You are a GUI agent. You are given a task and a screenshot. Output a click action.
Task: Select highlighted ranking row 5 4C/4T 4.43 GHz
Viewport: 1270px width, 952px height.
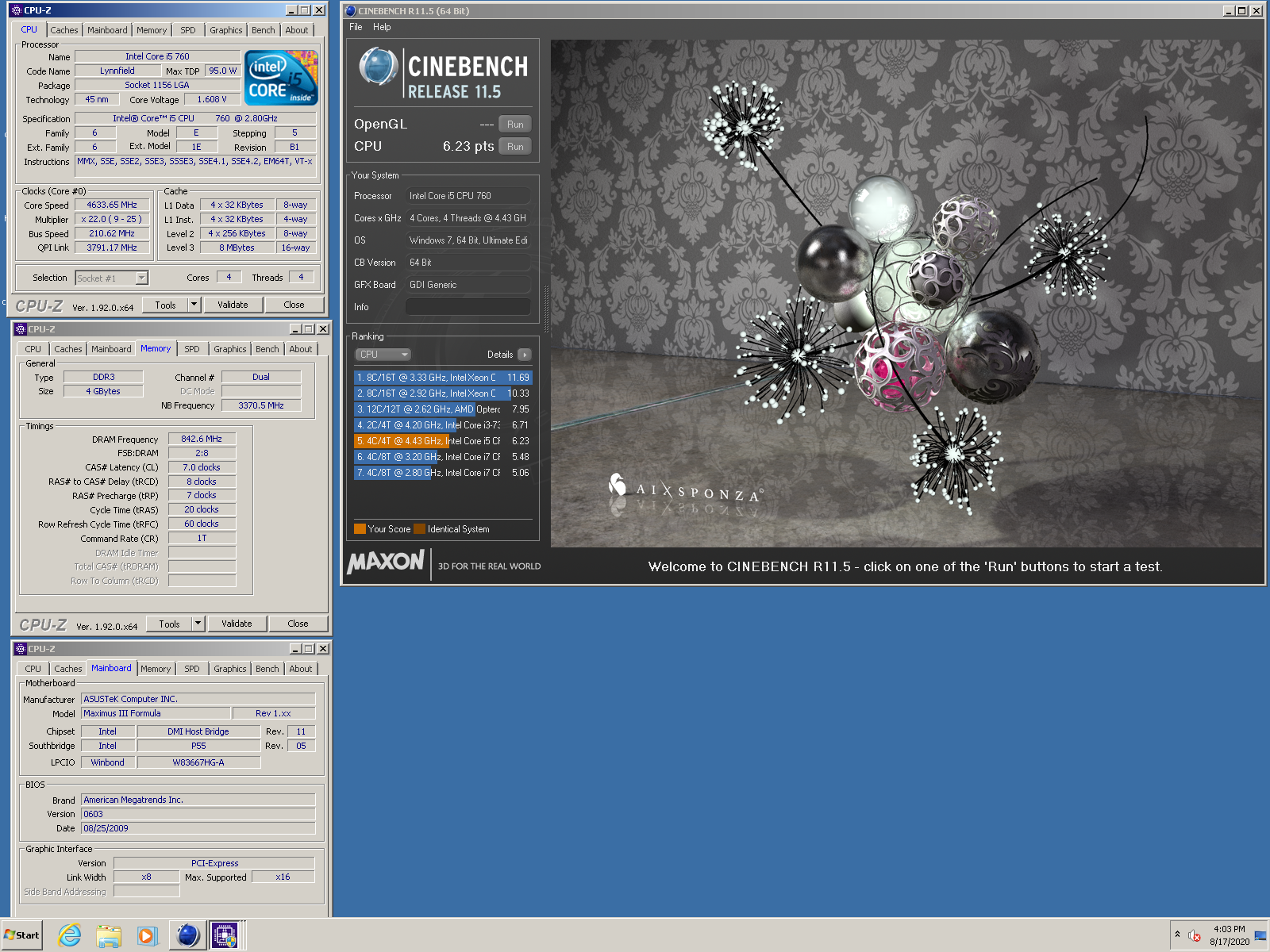(x=443, y=441)
